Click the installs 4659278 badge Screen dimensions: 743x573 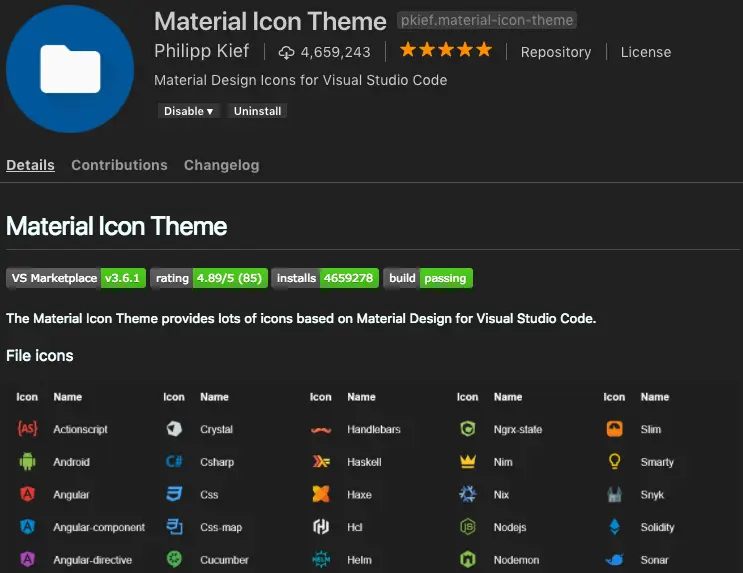tap(325, 278)
